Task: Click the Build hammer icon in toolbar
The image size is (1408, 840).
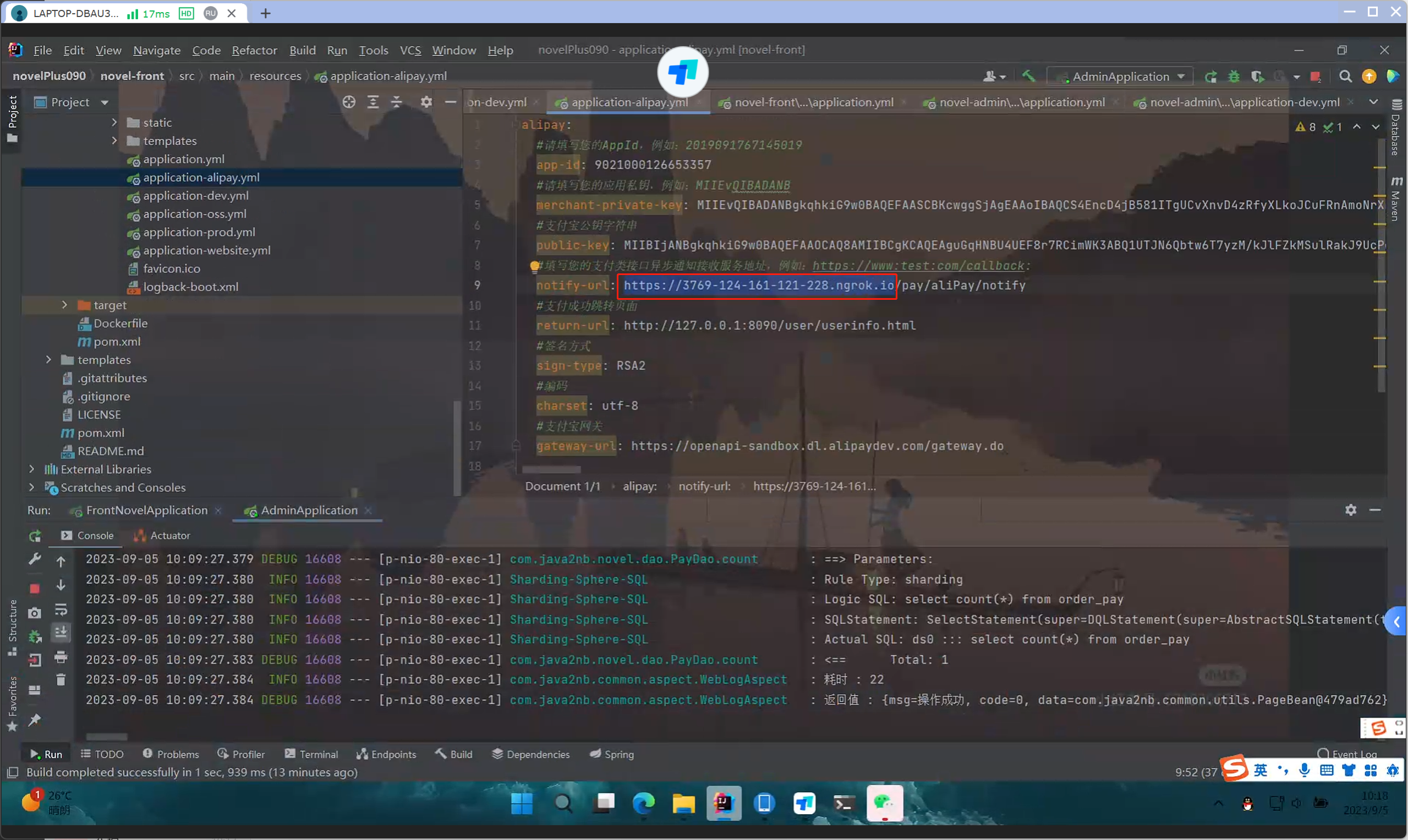Action: pos(1028,76)
